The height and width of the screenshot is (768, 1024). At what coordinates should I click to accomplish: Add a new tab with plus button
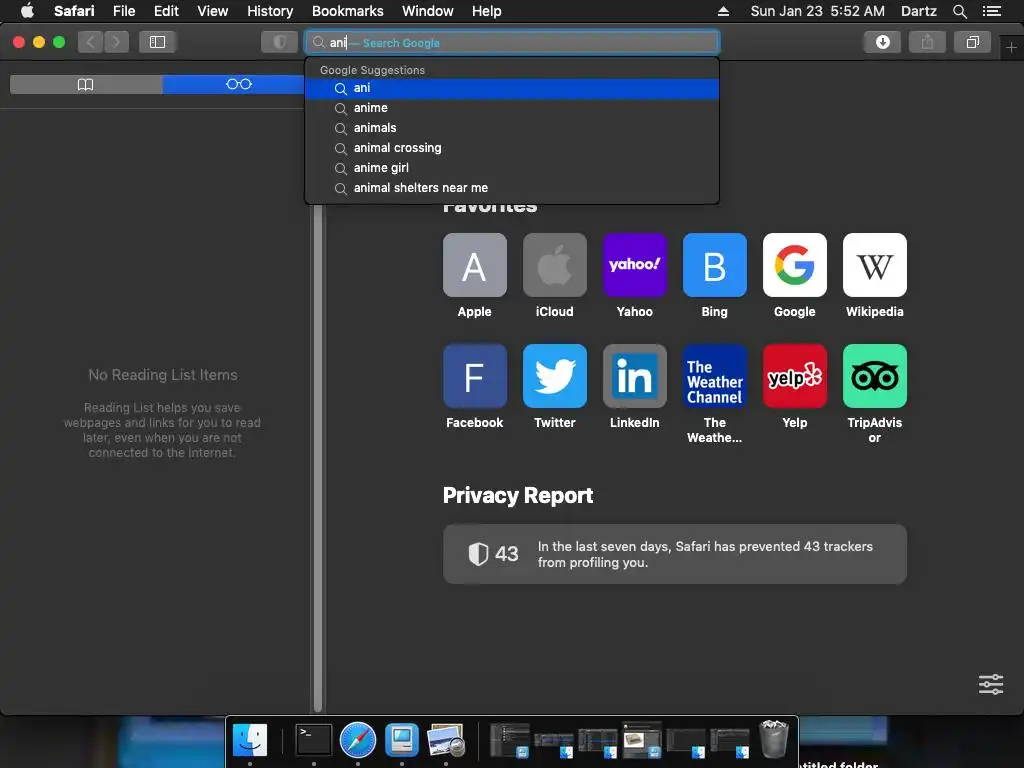pyautogui.click(x=1011, y=48)
